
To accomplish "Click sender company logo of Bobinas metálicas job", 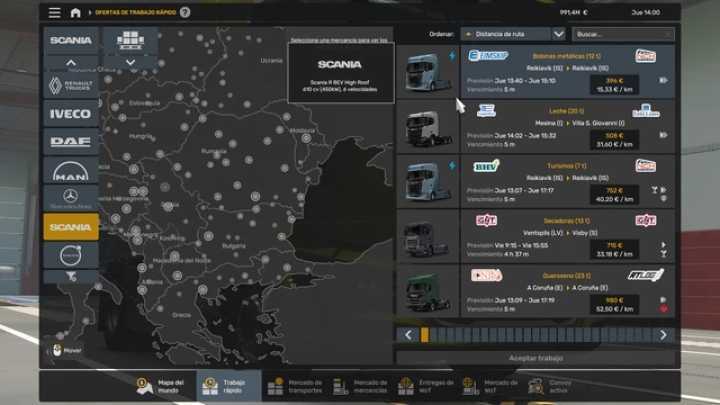I will (x=488, y=56).
